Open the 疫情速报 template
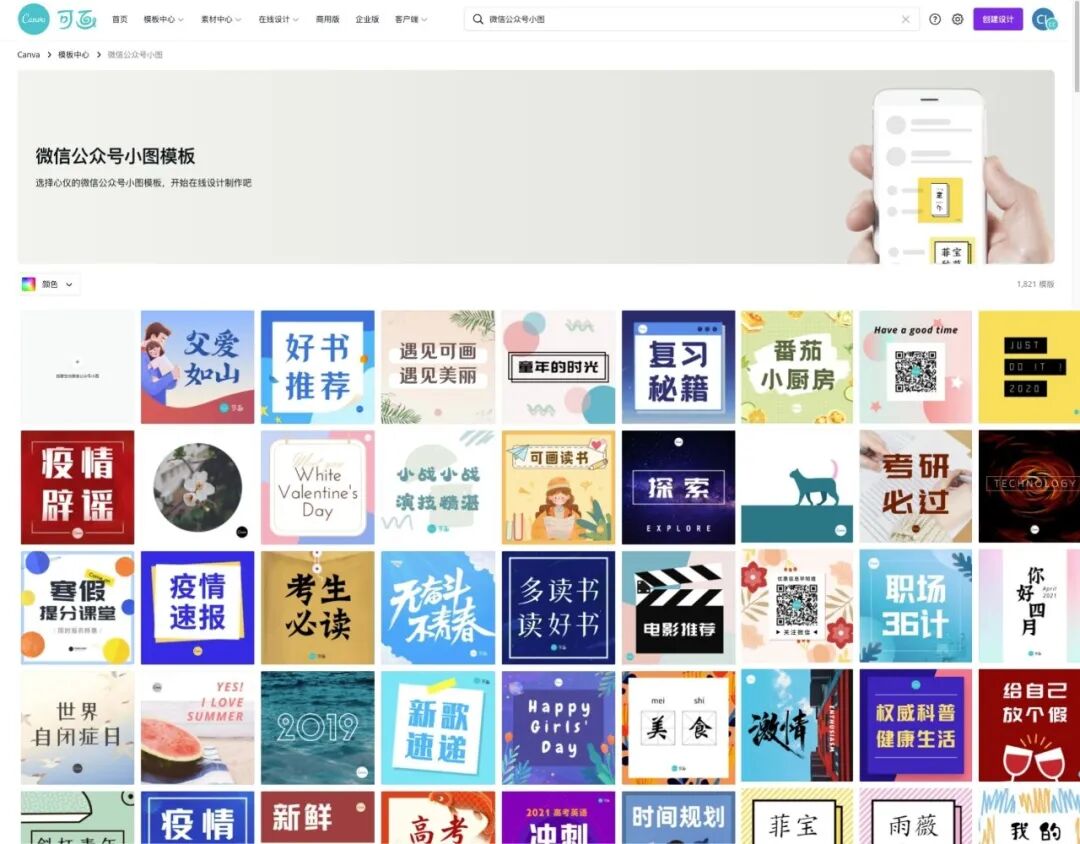The height and width of the screenshot is (844, 1080). [198, 608]
